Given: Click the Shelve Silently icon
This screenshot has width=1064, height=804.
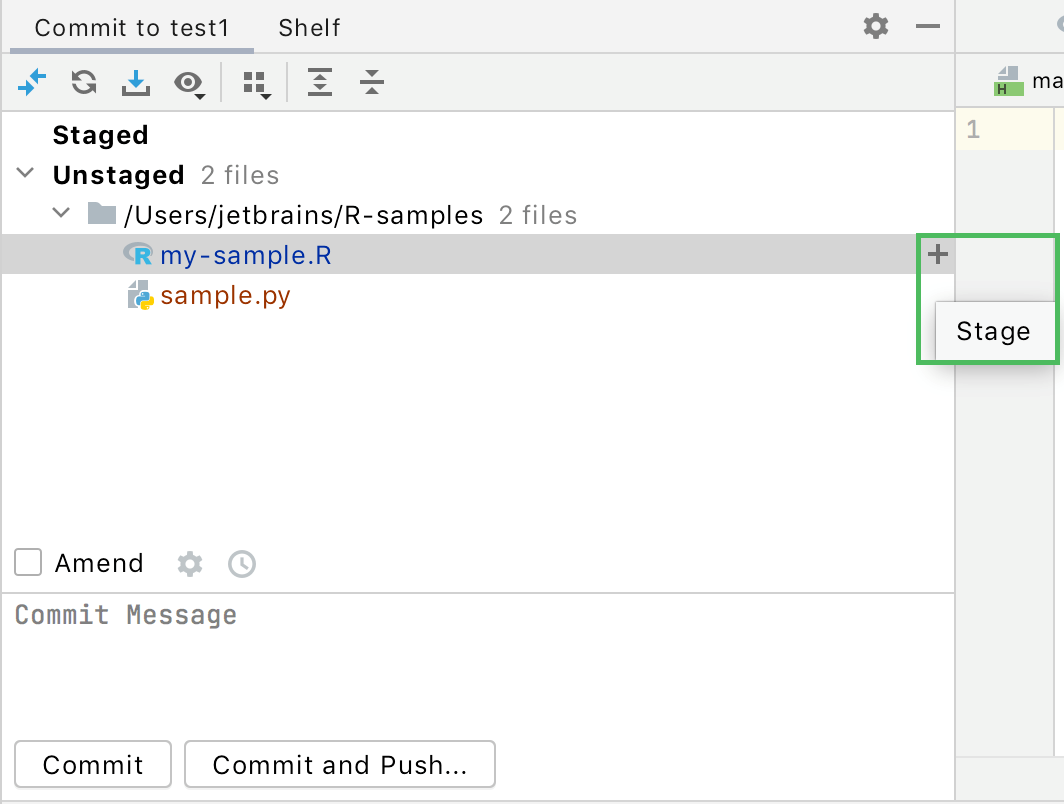Looking at the screenshot, I should 136,82.
